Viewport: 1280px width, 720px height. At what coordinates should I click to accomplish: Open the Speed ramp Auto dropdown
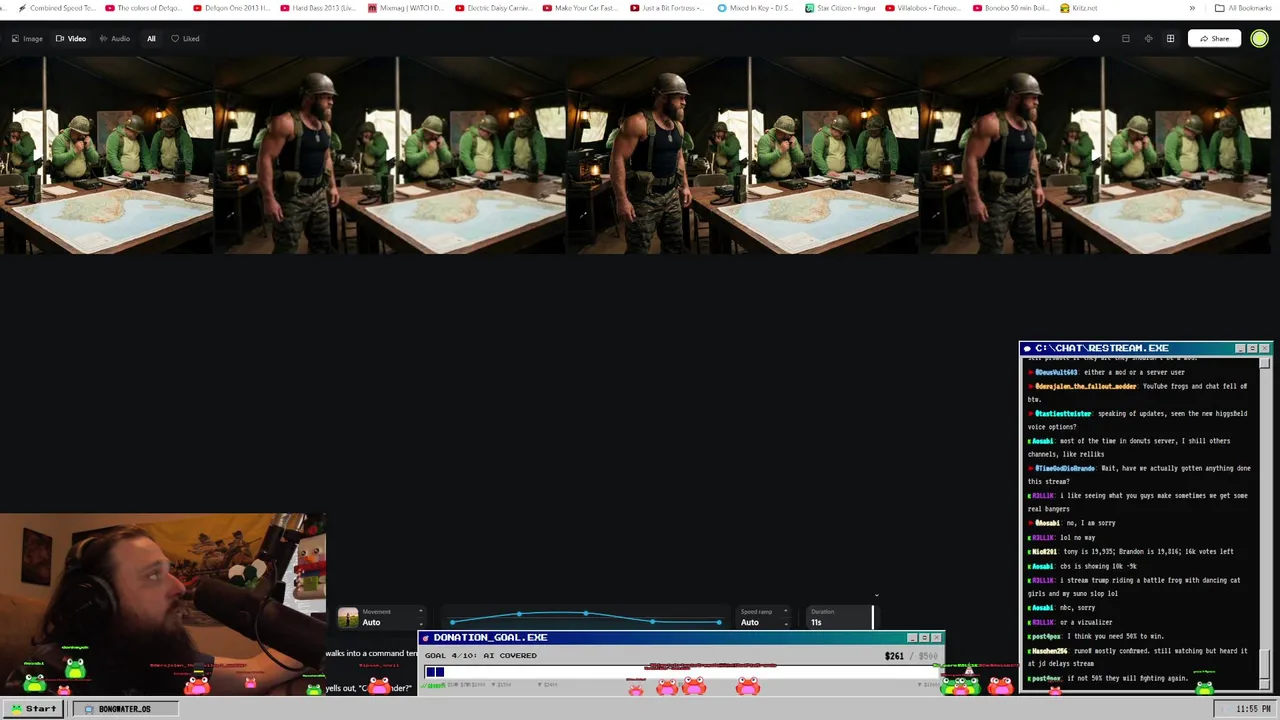coord(764,617)
